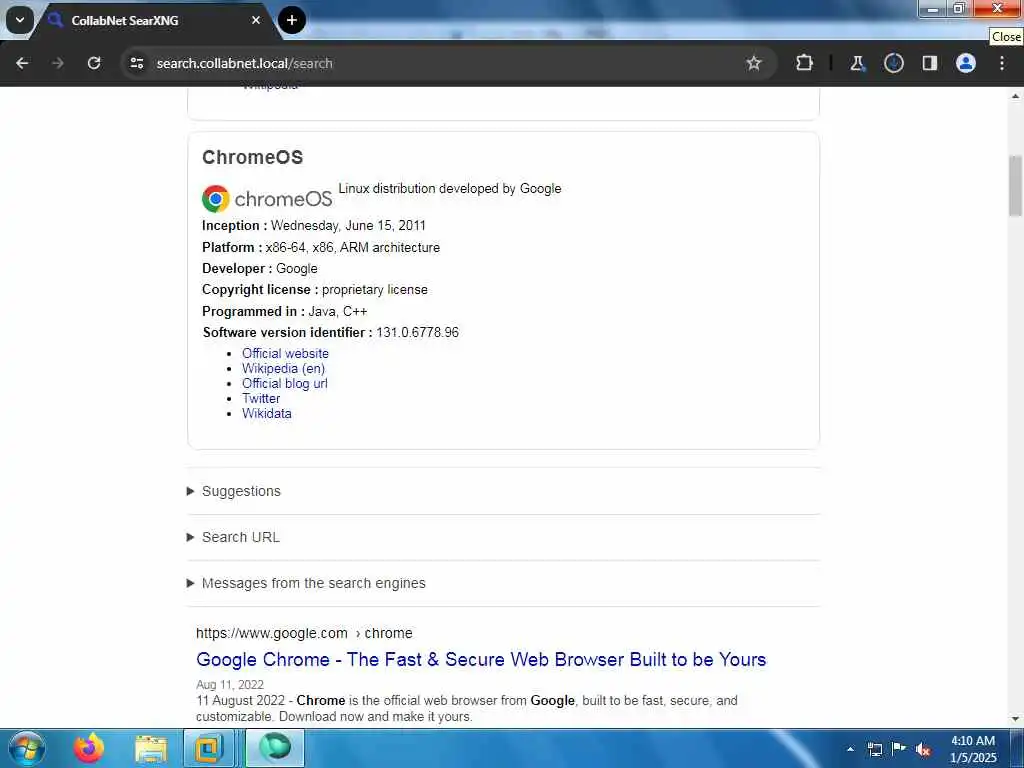1024x768 pixels.
Task: Bookmark this page with the star icon
Action: click(x=754, y=63)
